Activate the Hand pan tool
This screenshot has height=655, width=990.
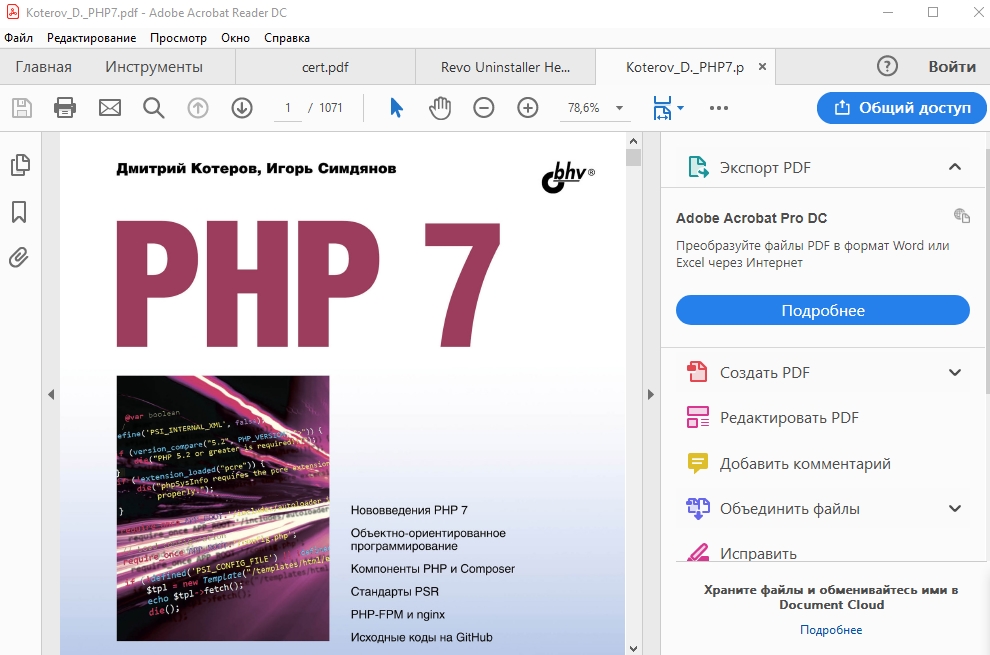click(440, 108)
